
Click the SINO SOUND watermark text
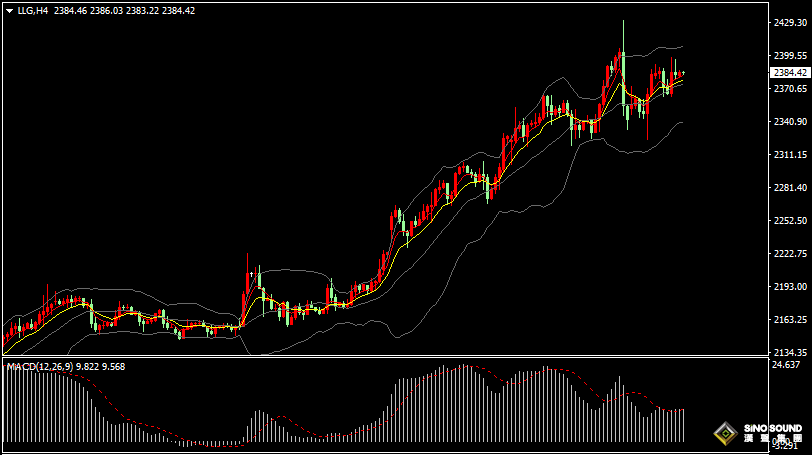click(x=770, y=430)
